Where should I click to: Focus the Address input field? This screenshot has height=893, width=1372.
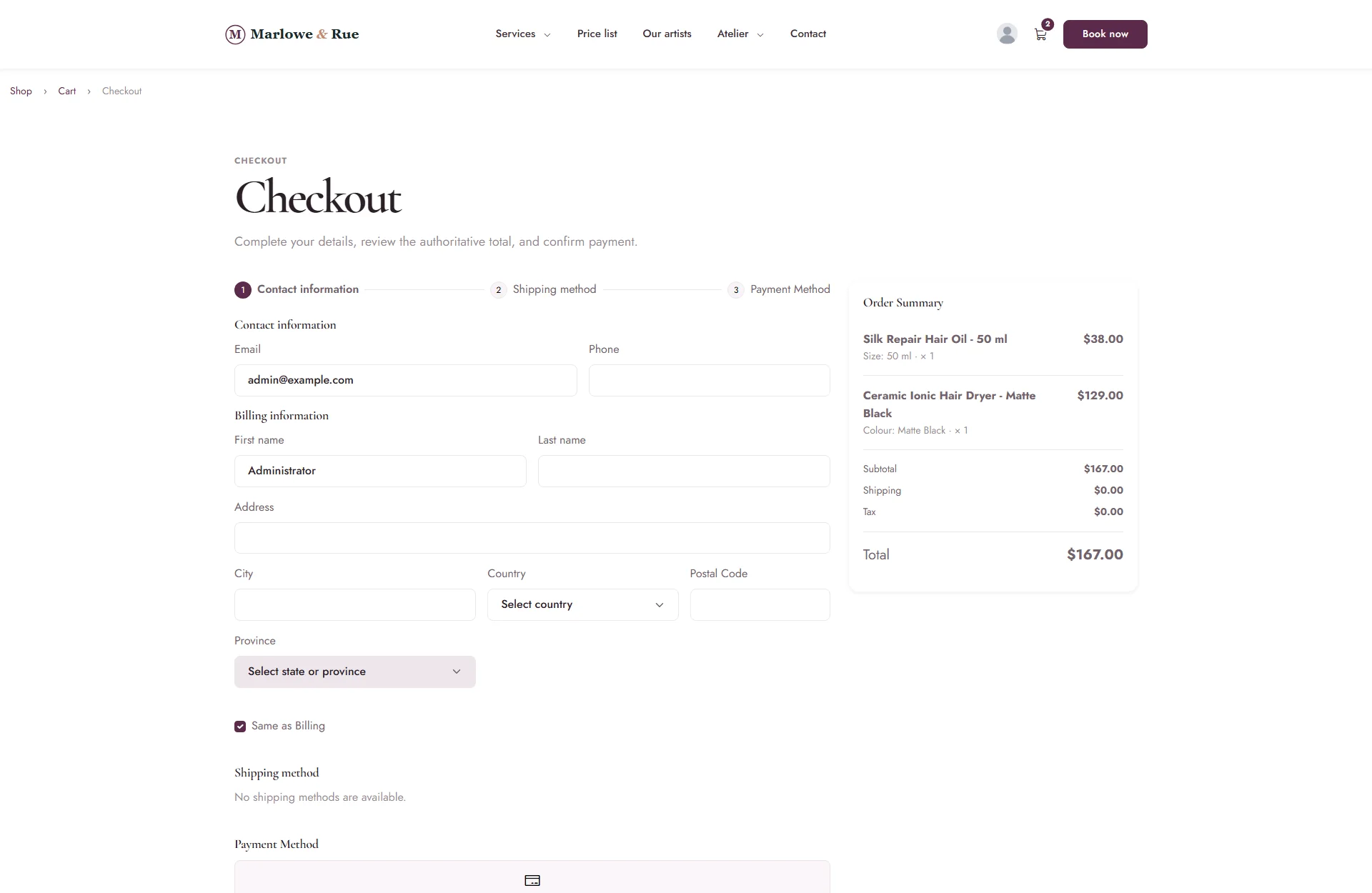532,538
